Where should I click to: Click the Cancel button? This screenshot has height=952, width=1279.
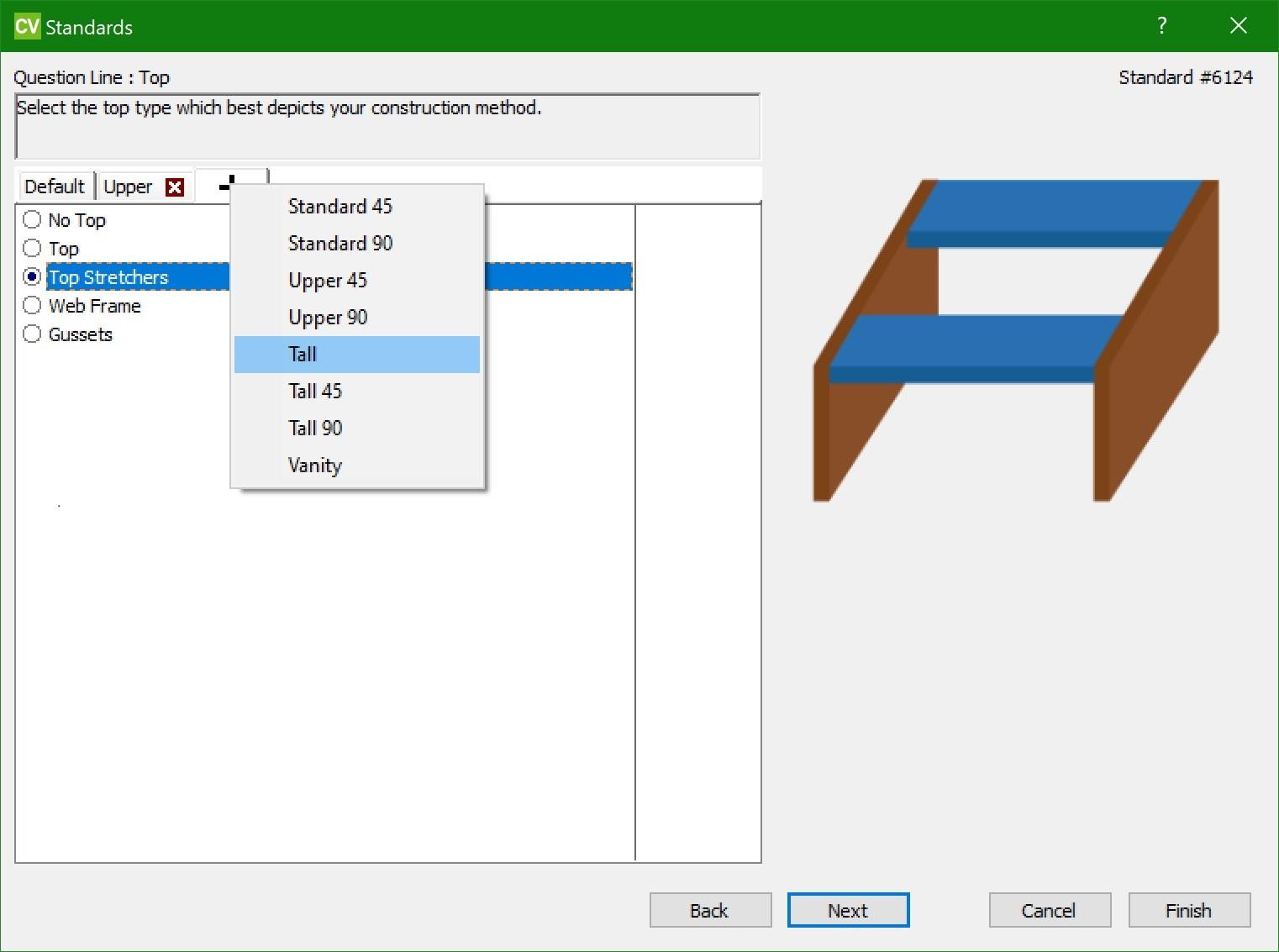coord(1050,911)
